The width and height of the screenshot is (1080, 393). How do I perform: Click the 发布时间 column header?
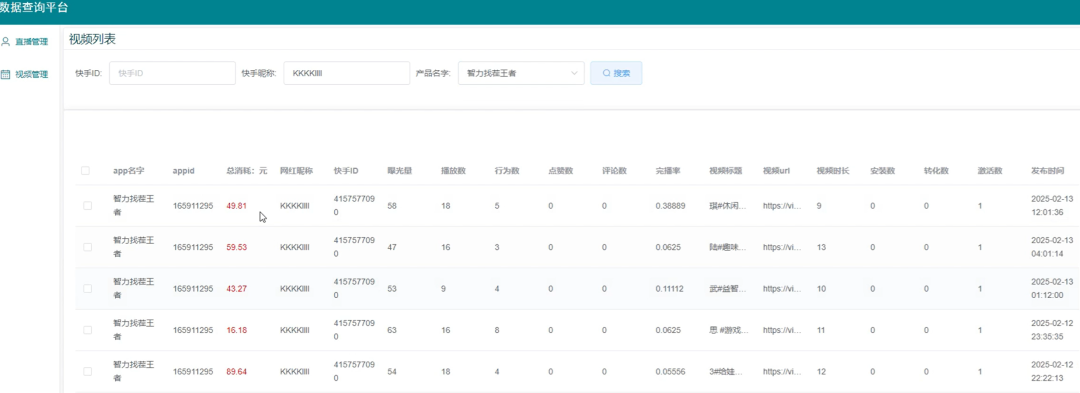click(x=1048, y=171)
